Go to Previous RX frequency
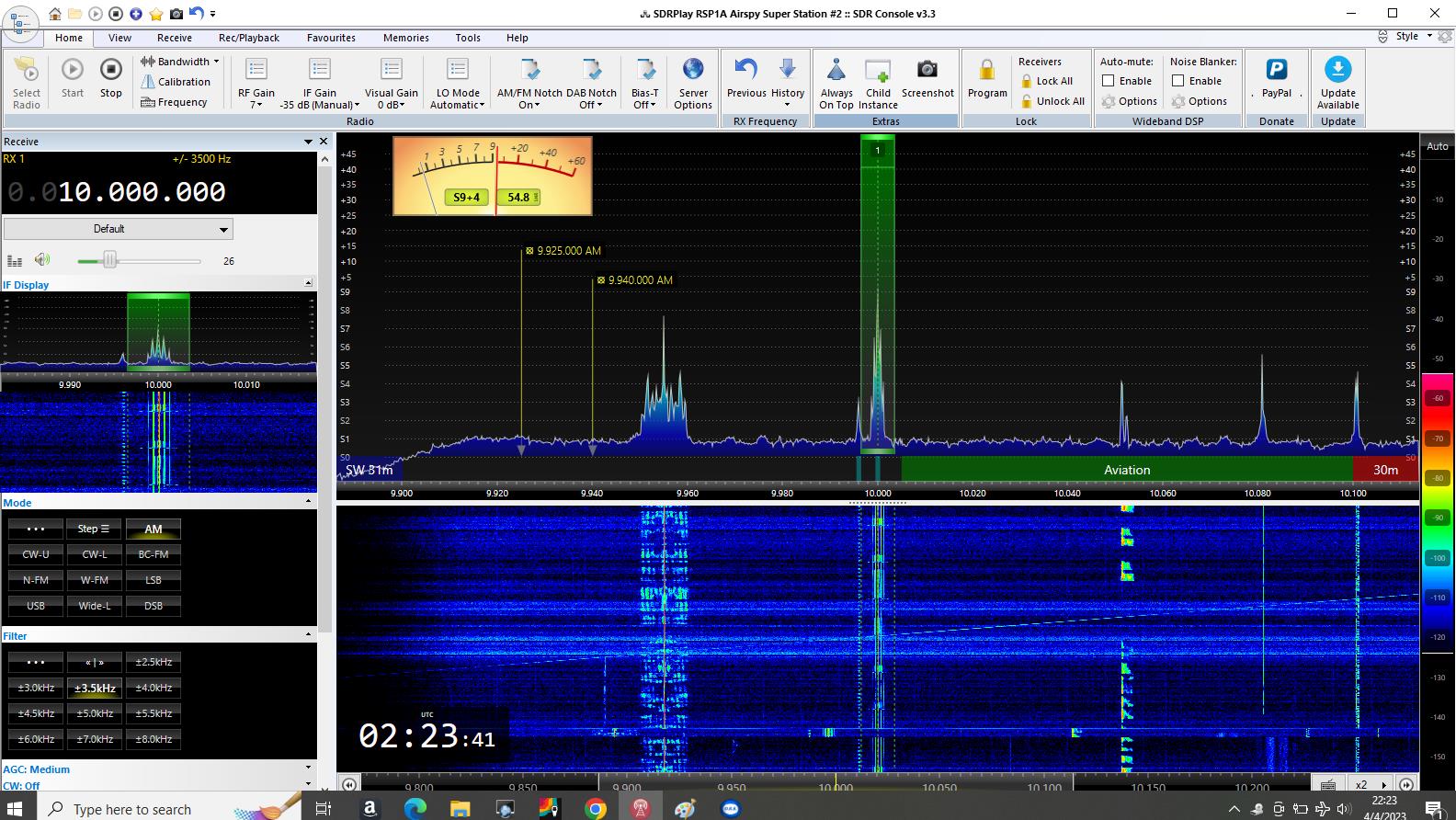The image size is (1456, 820). (745, 71)
